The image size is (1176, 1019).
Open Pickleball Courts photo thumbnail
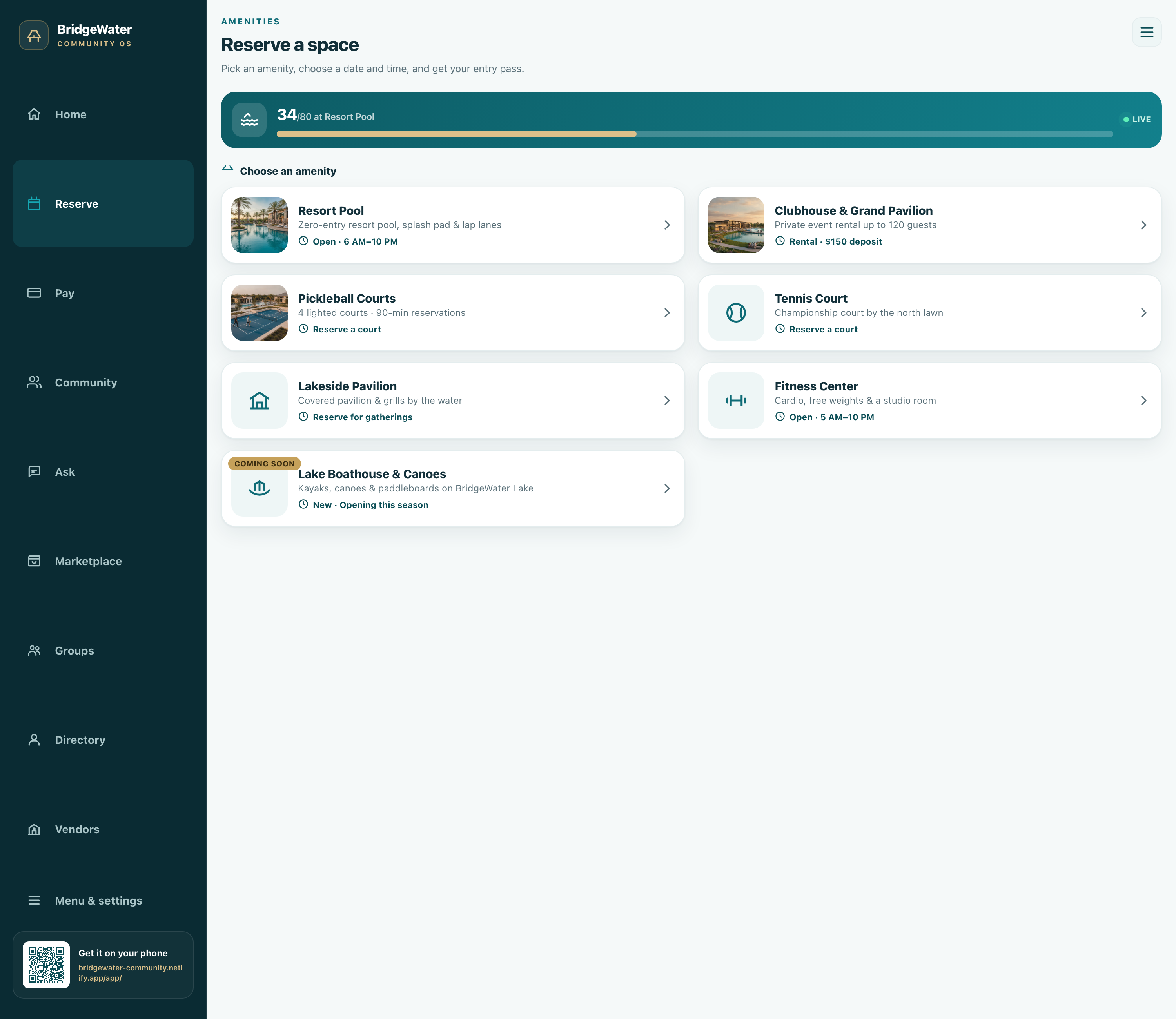[x=260, y=313]
